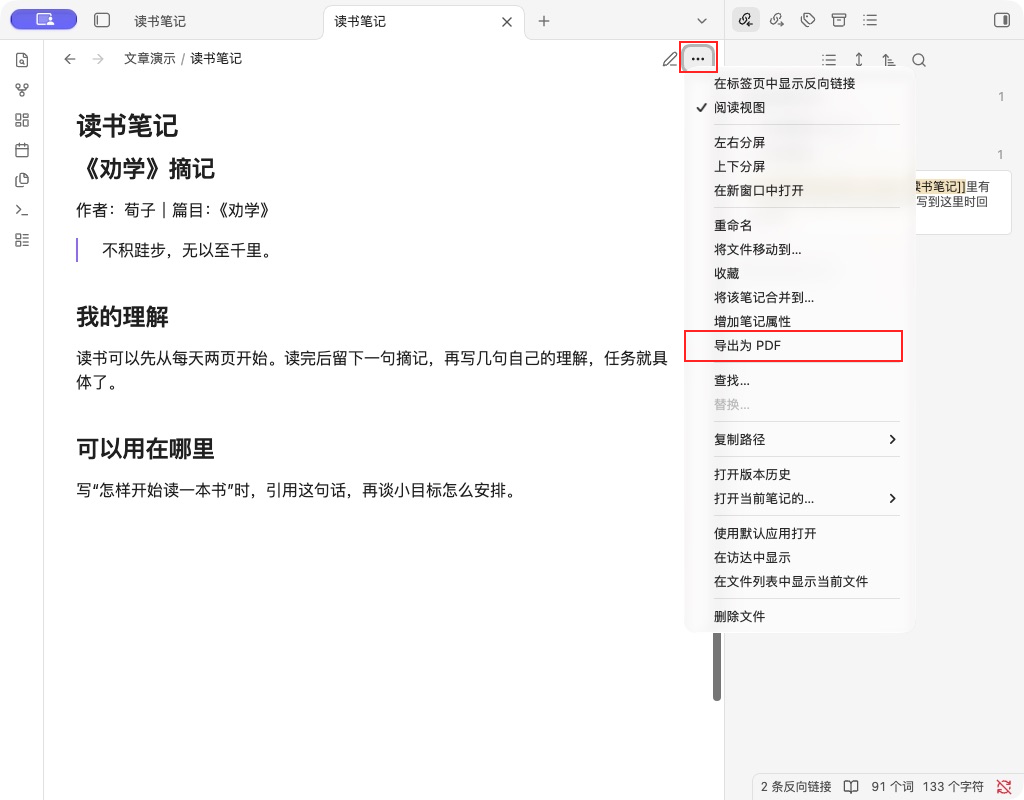Click 在访达中显示 menu item
This screenshot has height=800, width=1024.
(793, 558)
